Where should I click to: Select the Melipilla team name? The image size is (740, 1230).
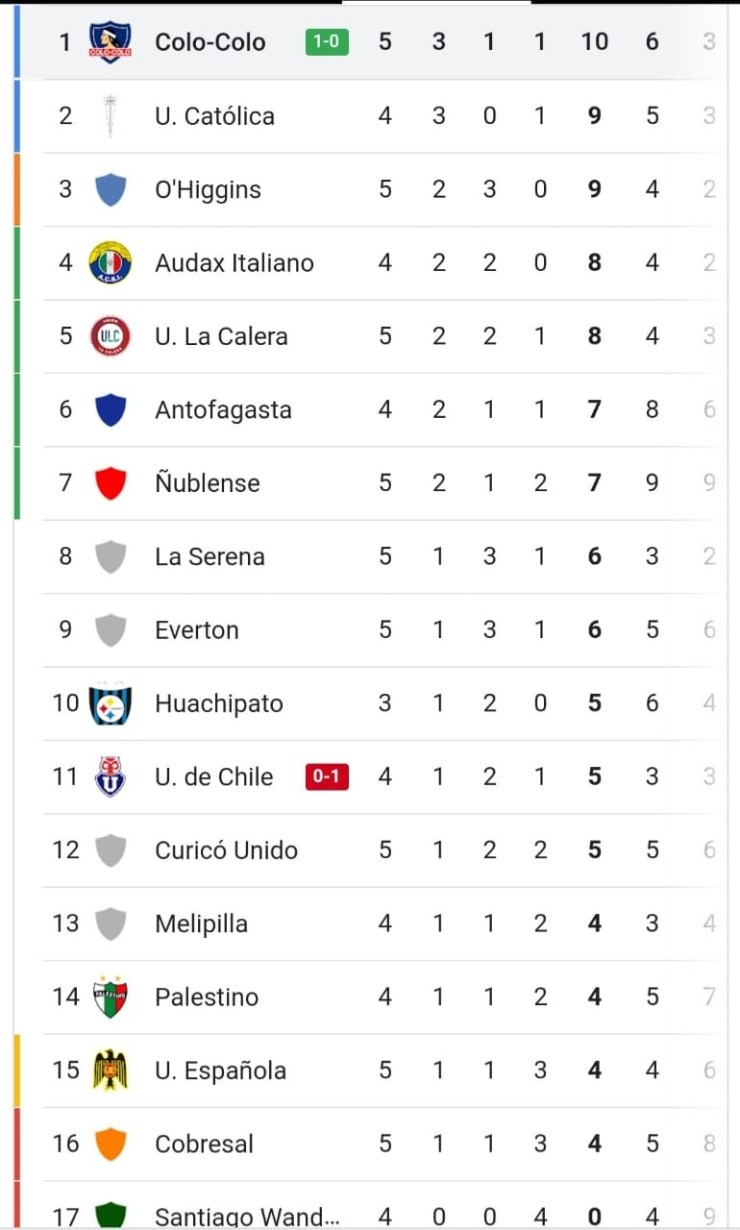(201, 924)
